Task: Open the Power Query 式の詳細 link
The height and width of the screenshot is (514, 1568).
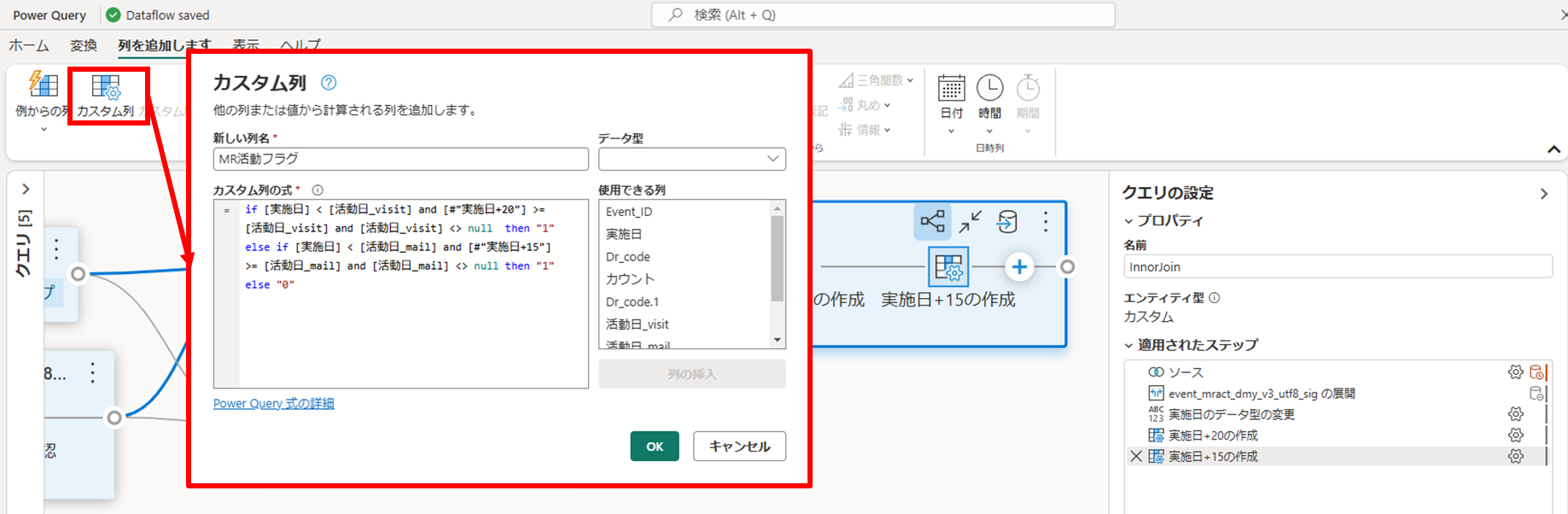Action: [x=274, y=404]
